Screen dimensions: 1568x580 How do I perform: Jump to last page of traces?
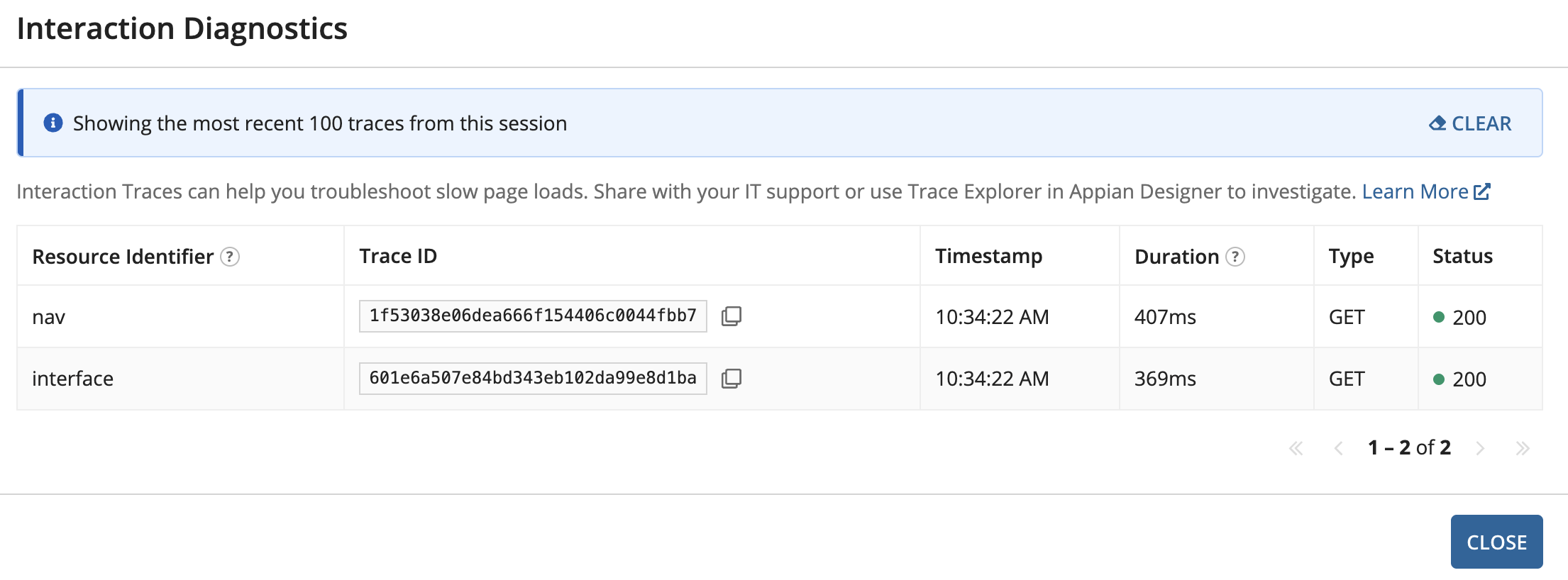(x=1523, y=448)
